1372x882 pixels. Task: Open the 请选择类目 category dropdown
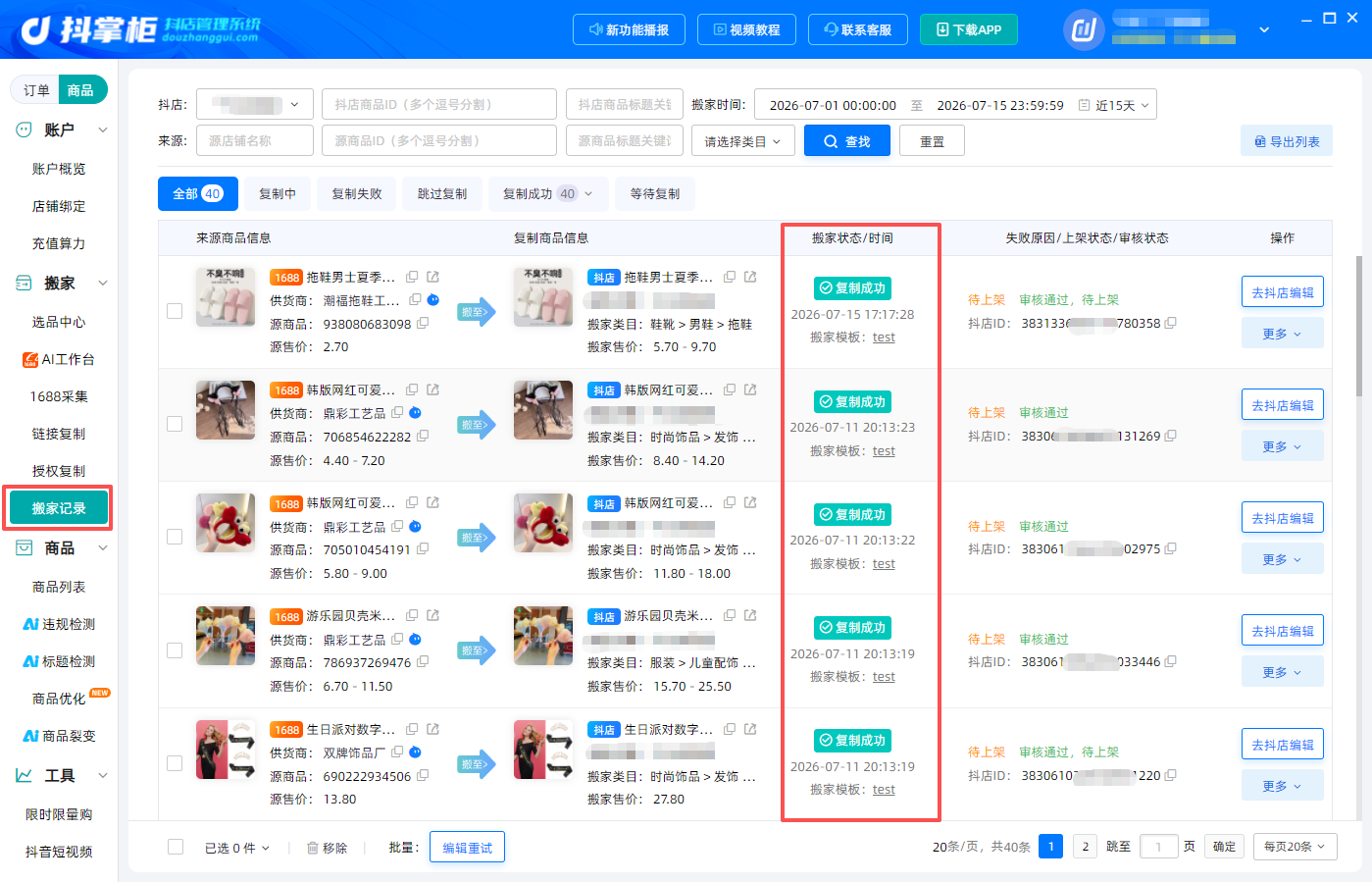742,141
